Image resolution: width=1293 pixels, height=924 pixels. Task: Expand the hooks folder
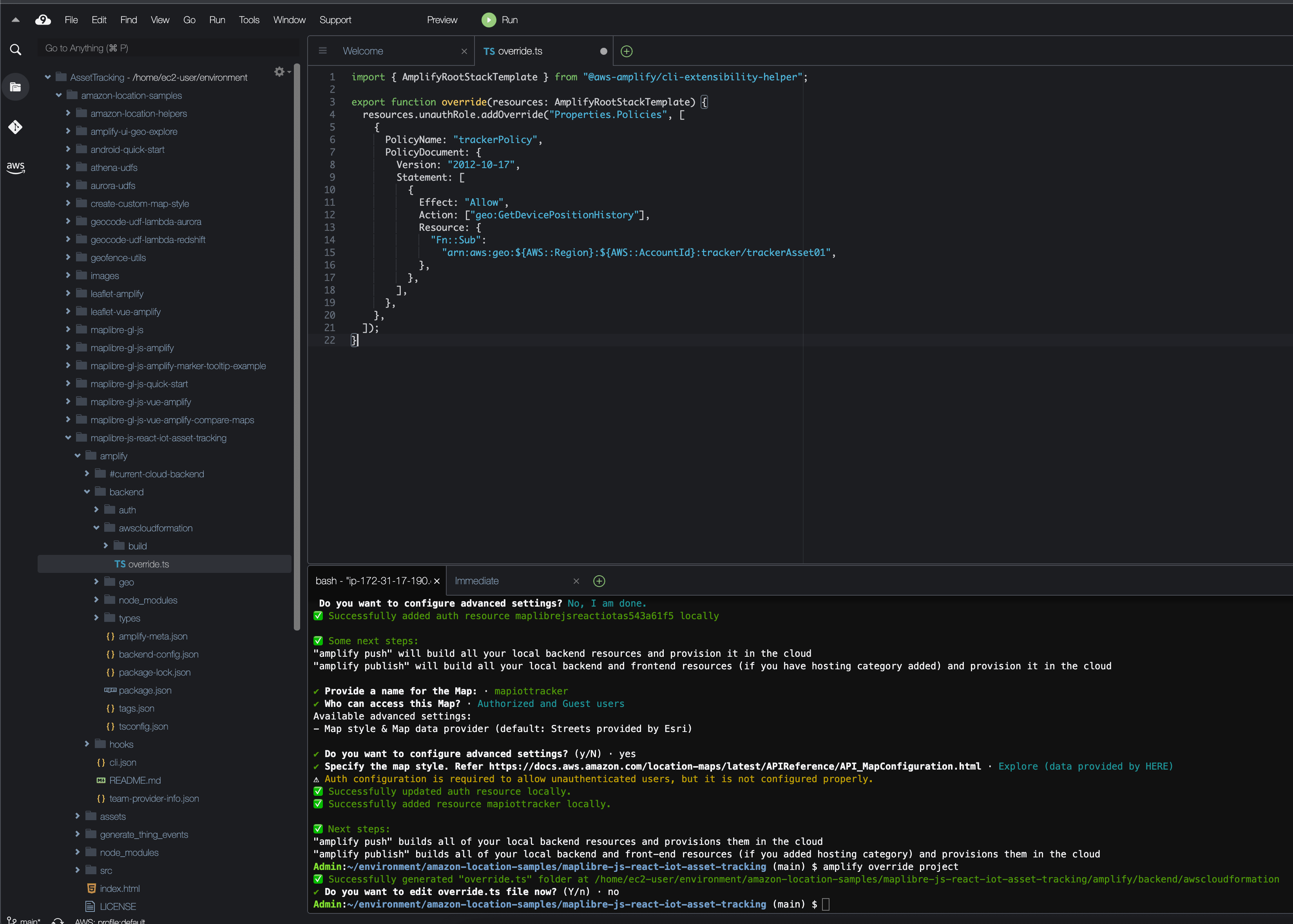(87, 744)
